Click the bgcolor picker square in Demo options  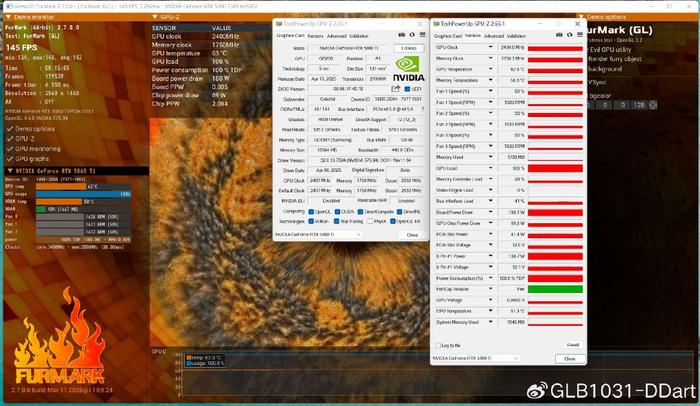(653, 105)
